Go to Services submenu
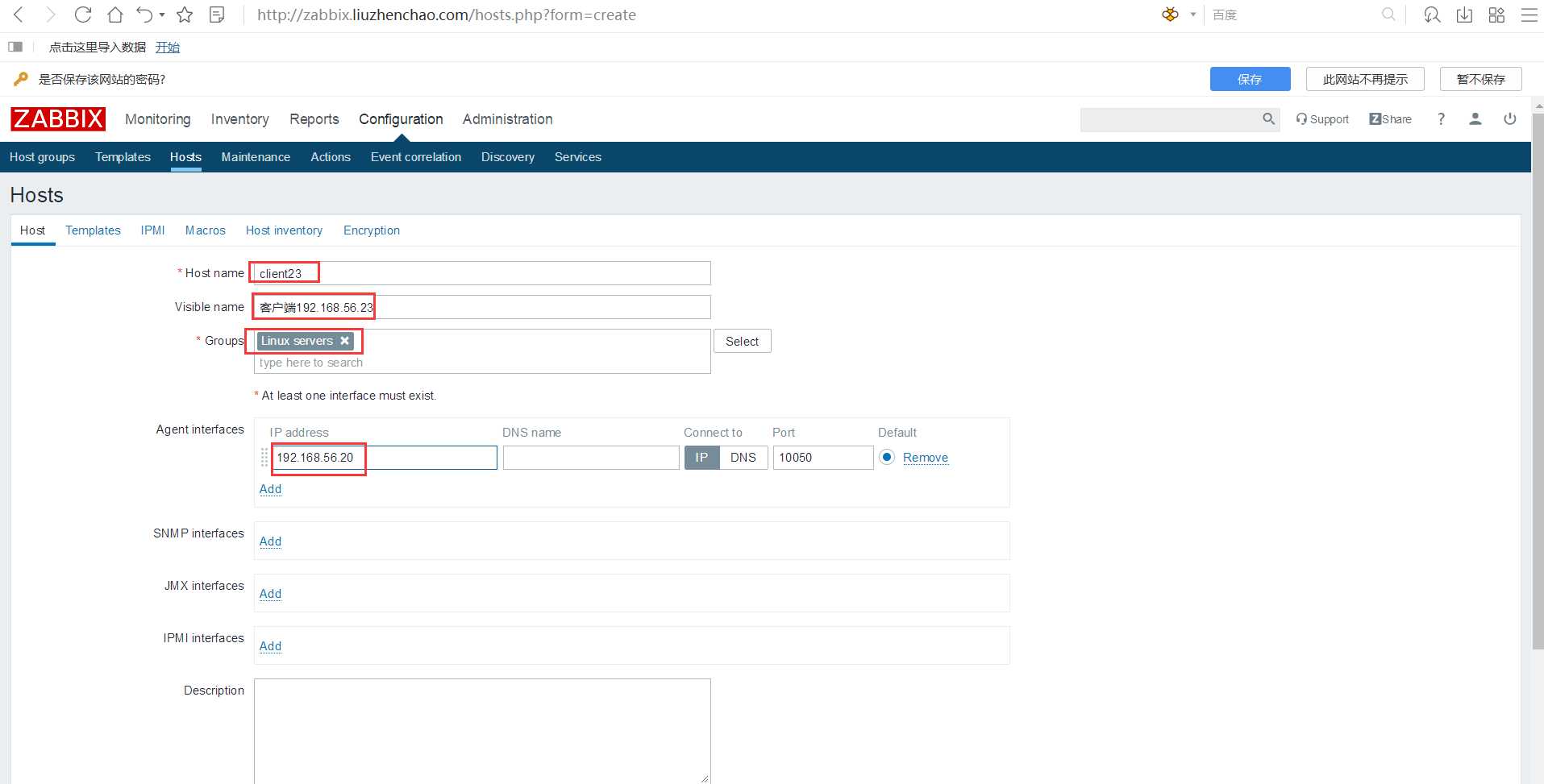Image resolution: width=1544 pixels, height=784 pixels. 578,157
